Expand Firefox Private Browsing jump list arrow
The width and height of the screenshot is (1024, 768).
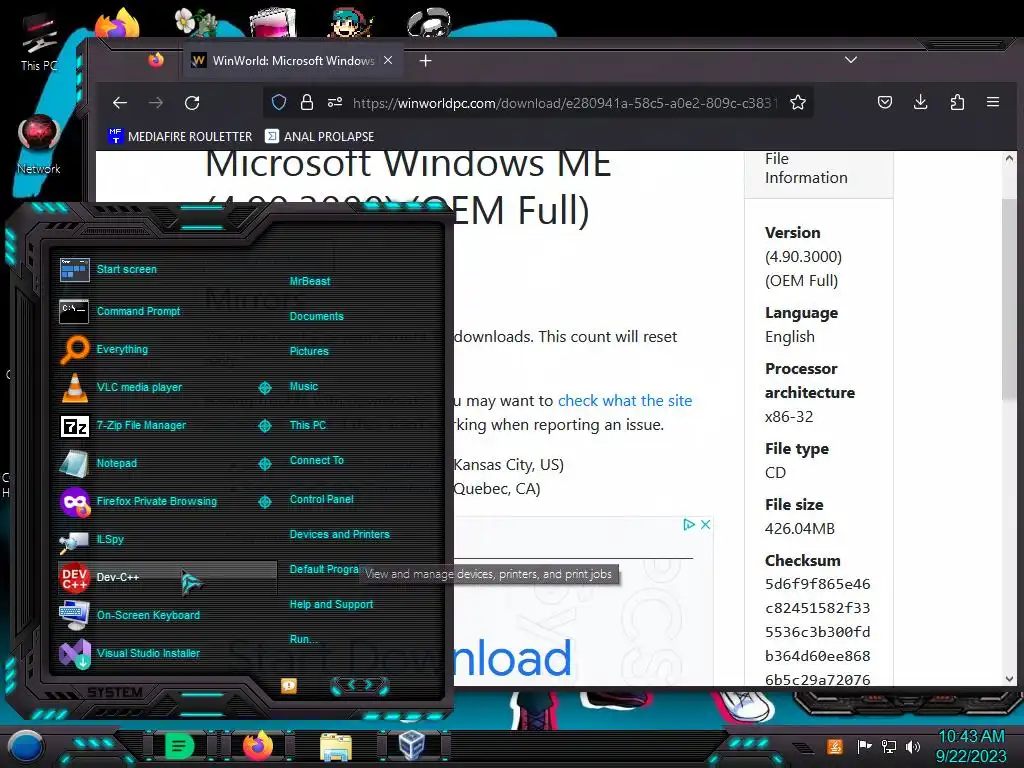(265, 502)
